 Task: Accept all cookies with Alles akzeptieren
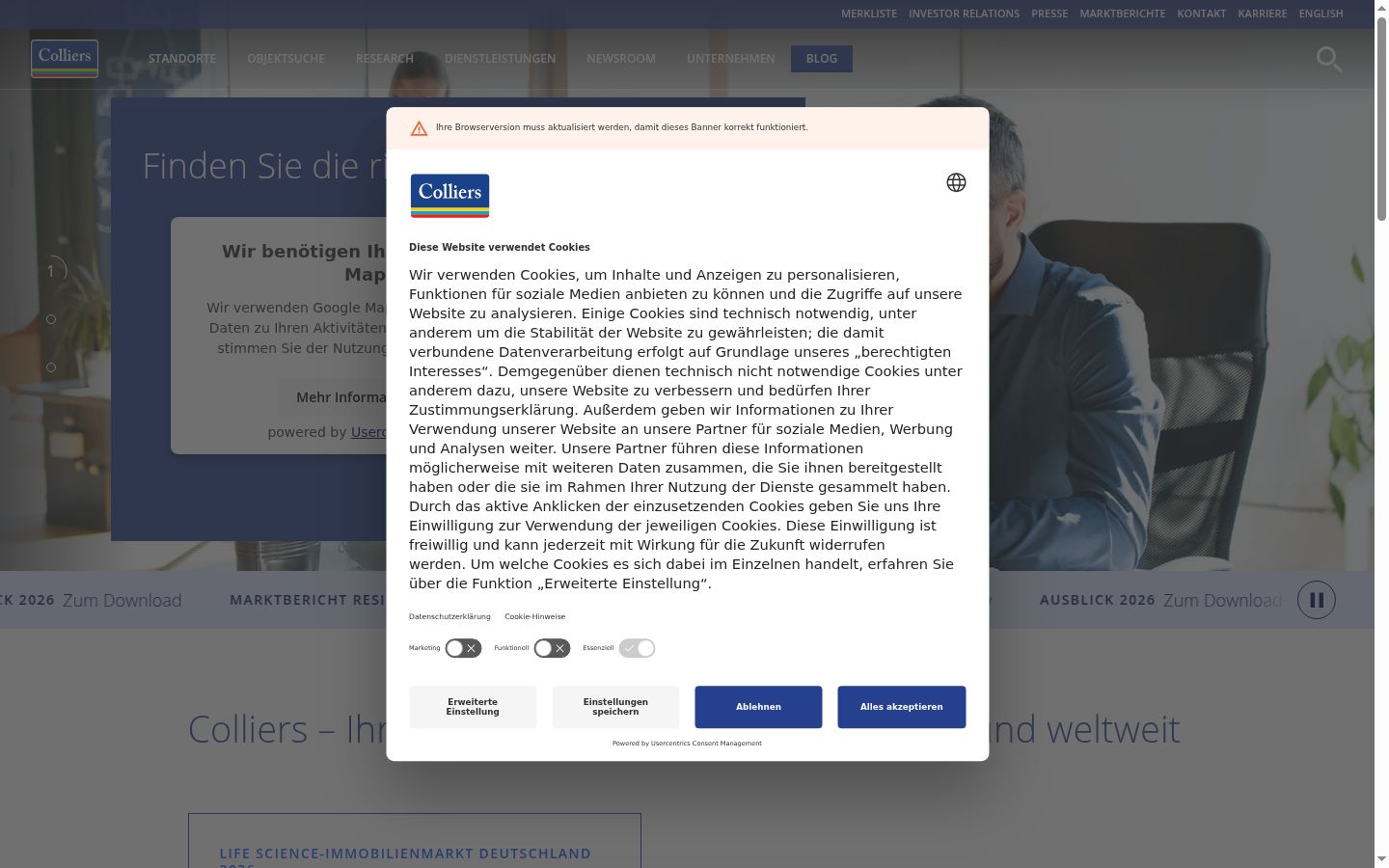pos(901,707)
